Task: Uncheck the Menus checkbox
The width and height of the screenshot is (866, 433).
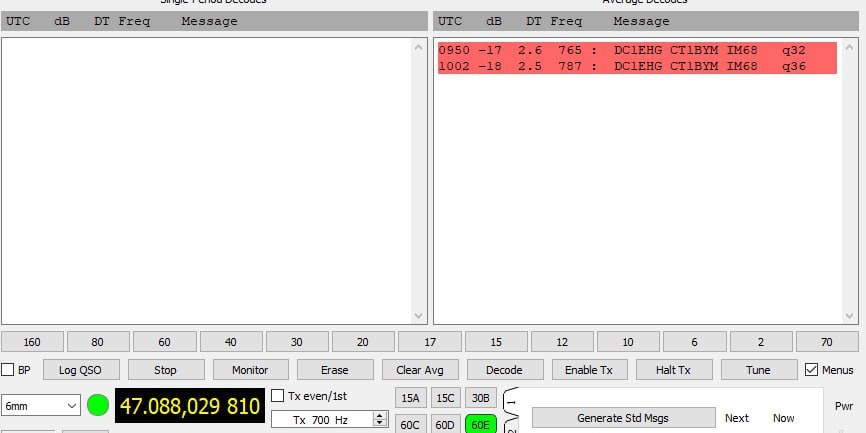Action: click(811, 370)
